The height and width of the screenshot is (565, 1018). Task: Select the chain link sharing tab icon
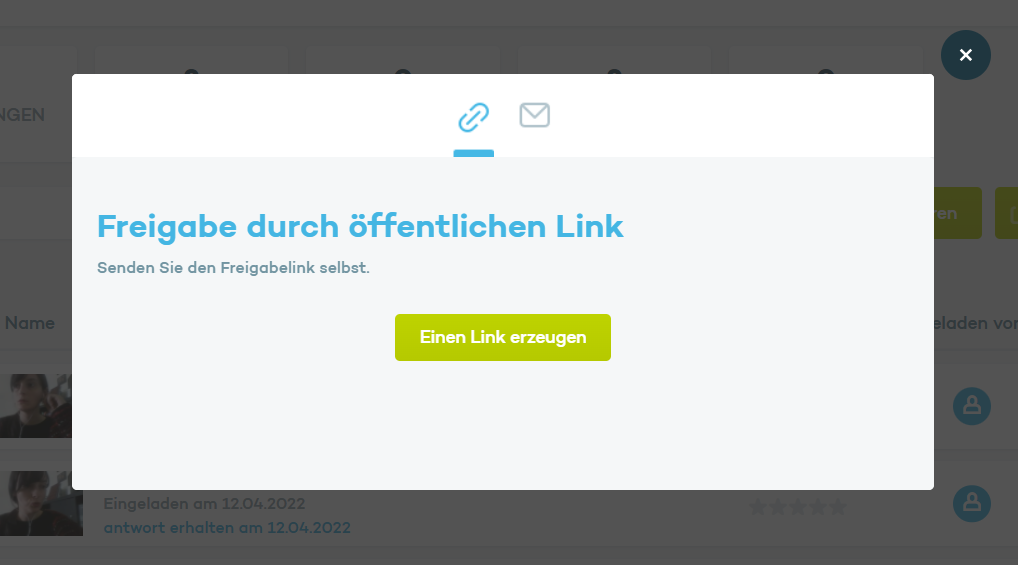(473, 117)
